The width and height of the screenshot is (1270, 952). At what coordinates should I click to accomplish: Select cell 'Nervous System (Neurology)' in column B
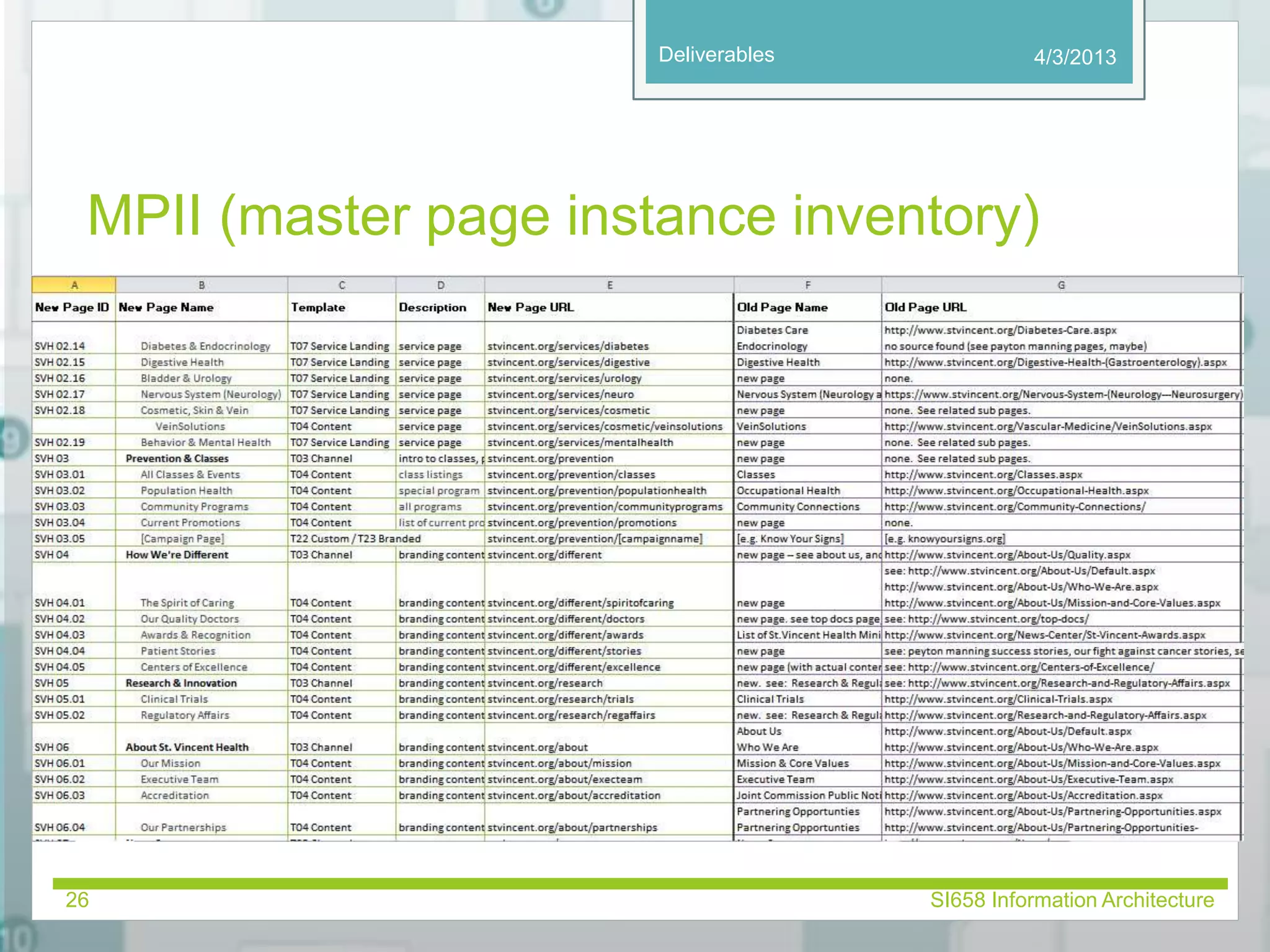[202, 394]
